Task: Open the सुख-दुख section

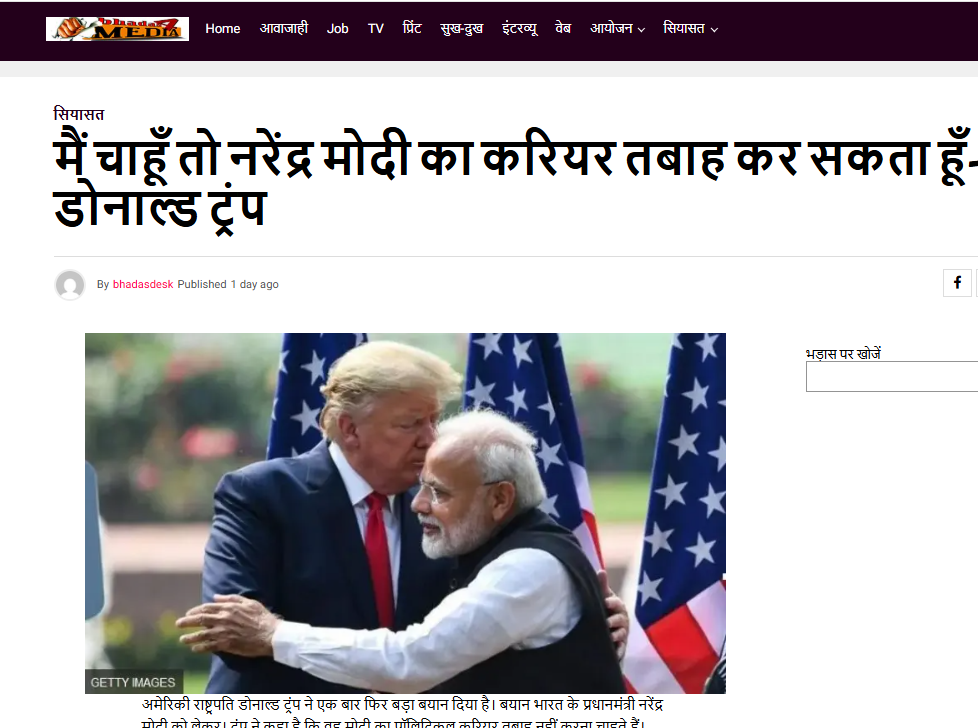Action: click(462, 29)
